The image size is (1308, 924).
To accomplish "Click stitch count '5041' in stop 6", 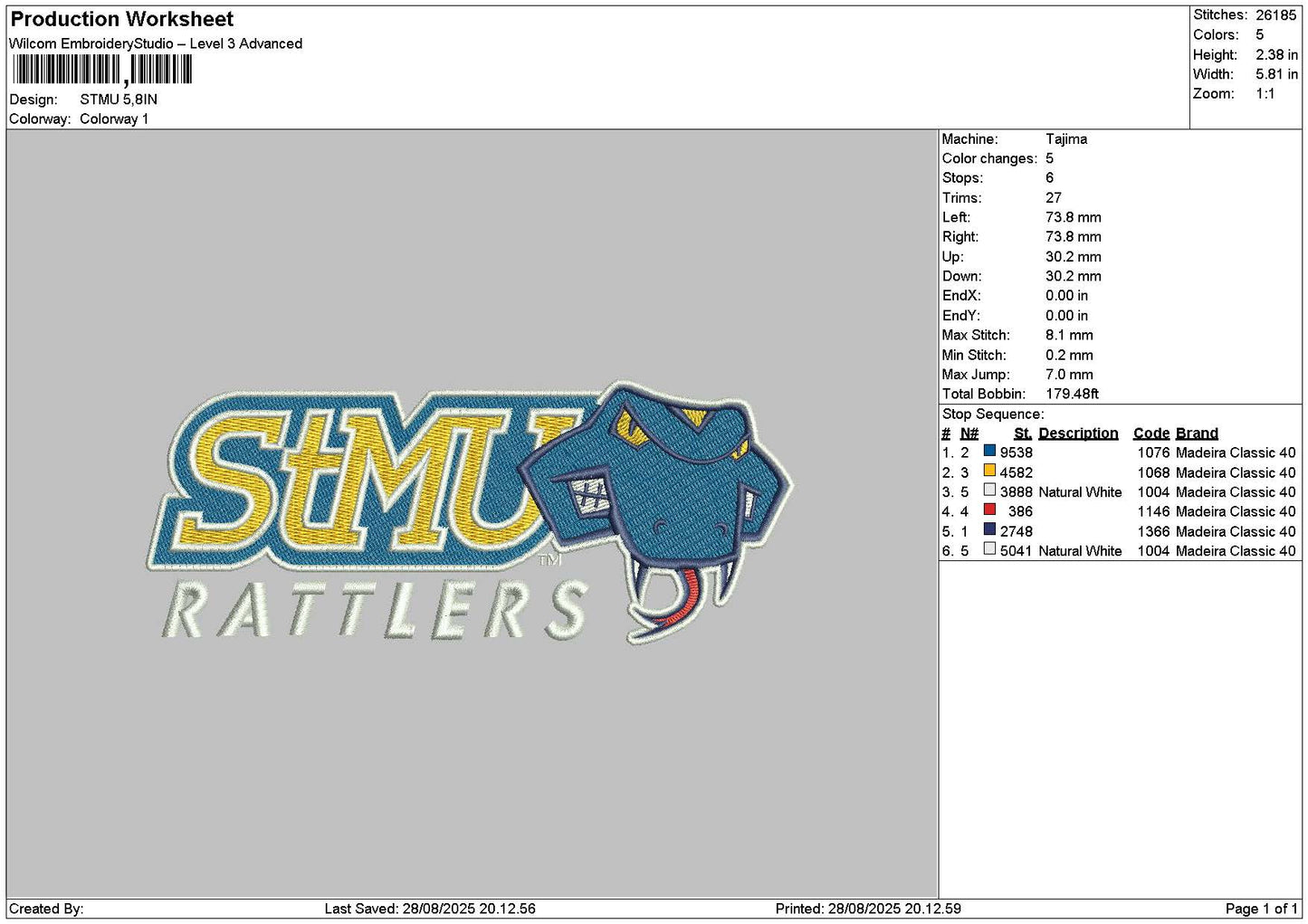I will tap(1017, 551).
